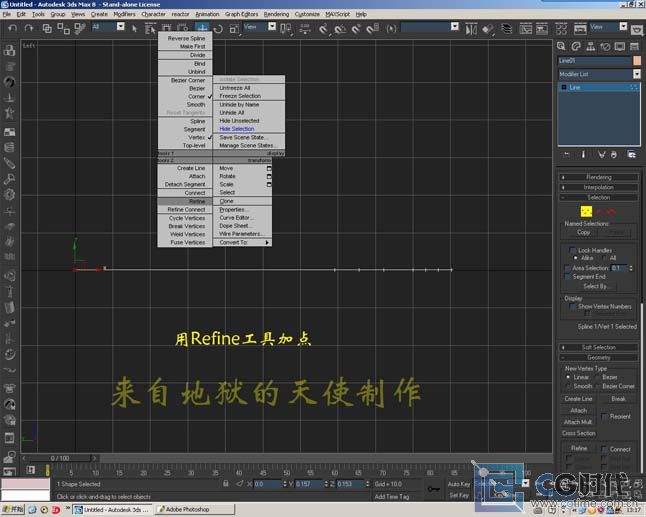Image resolution: width=646 pixels, height=517 pixels.
Task: Collapse the Geometry rollout
Action: tap(599, 358)
